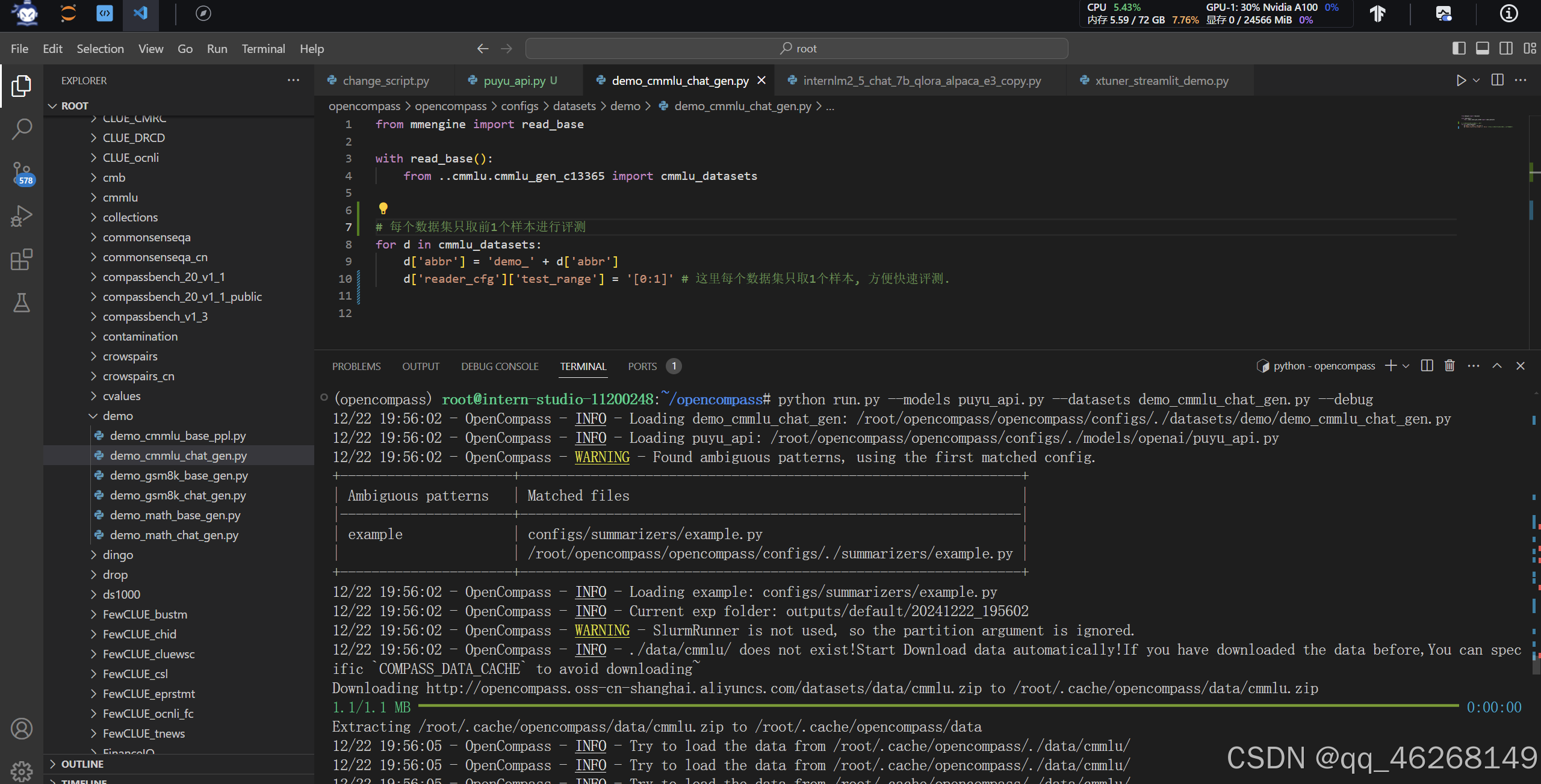Open new terminal launch profile dropdown
The image size is (1541, 784).
pos(1406,366)
